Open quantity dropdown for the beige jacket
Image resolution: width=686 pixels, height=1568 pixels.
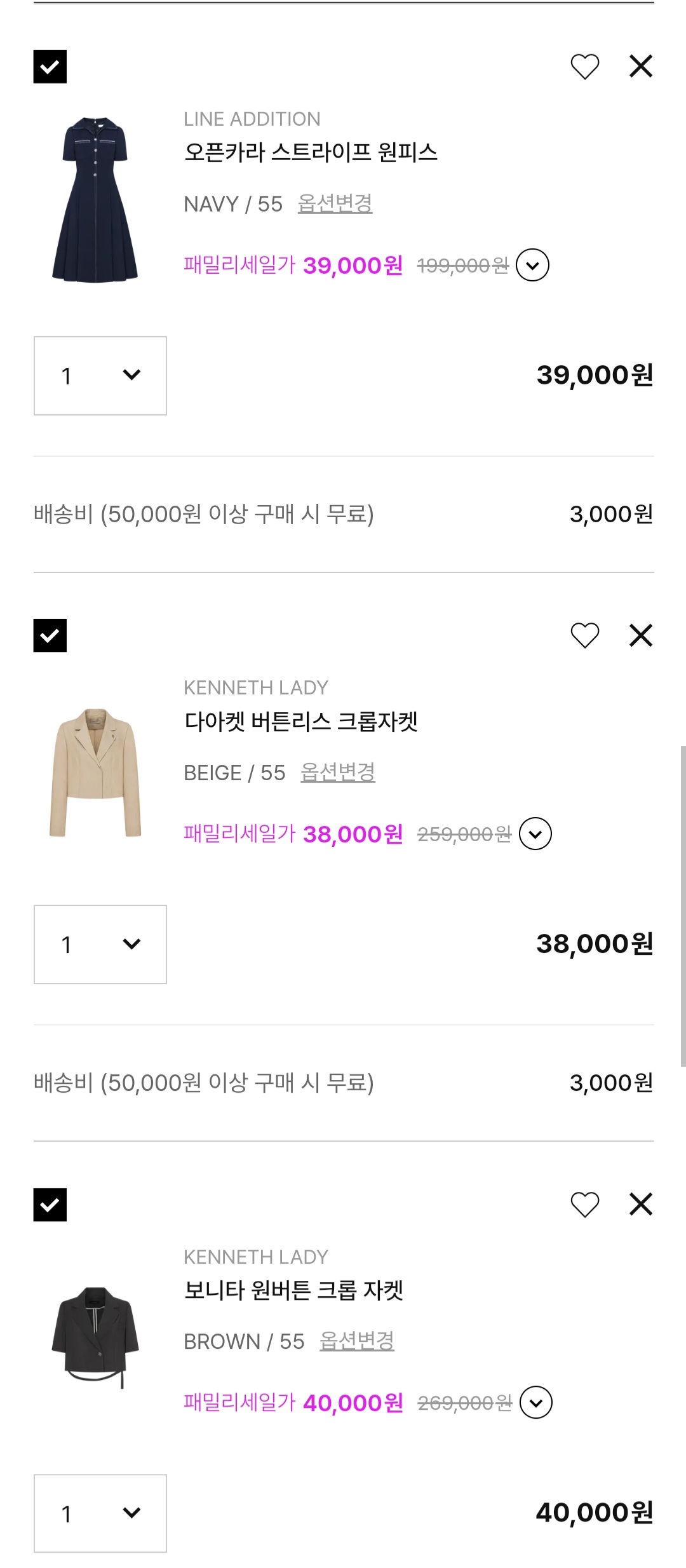[x=100, y=944]
